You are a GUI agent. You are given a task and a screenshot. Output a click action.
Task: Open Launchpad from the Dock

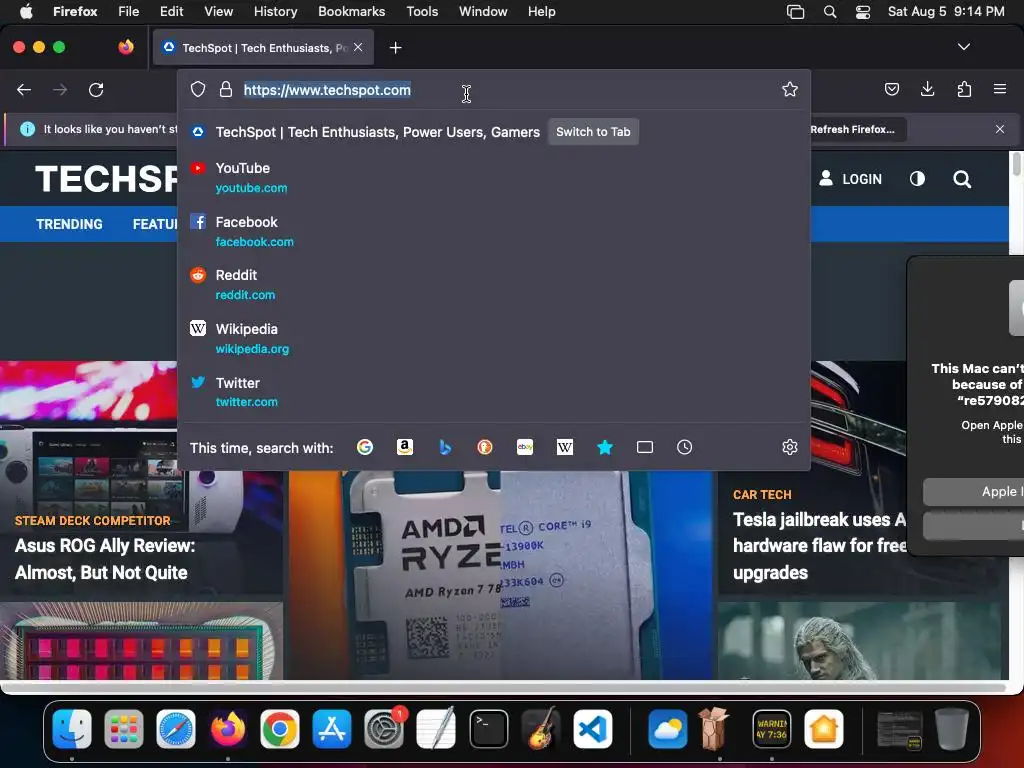[123, 729]
